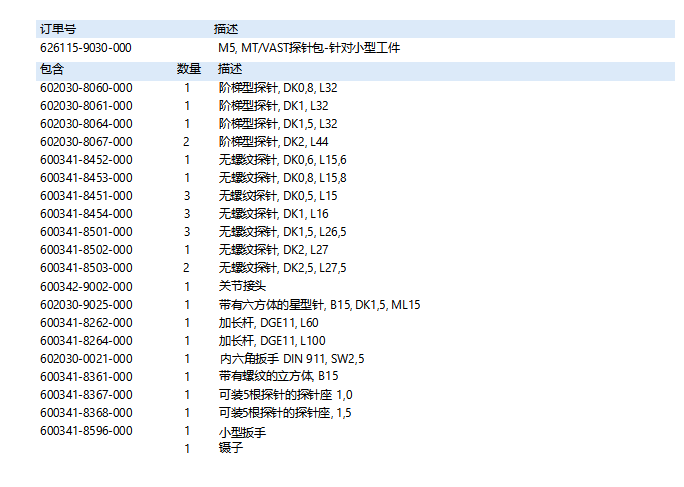Select part number 600341-8502-000
Screen dimensions: 684x487
(x=86, y=250)
